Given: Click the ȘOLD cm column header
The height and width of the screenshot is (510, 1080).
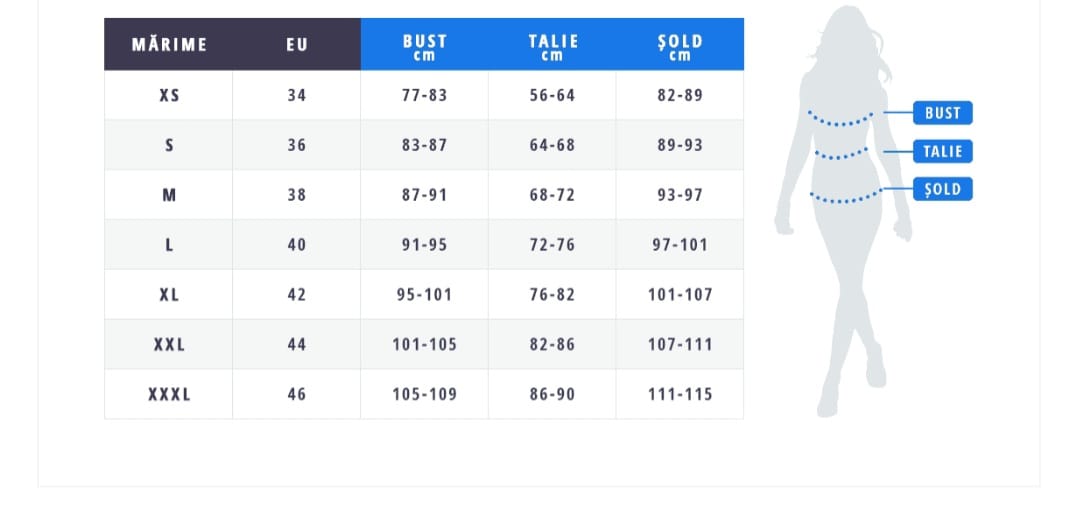Looking at the screenshot, I should click(680, 45).
